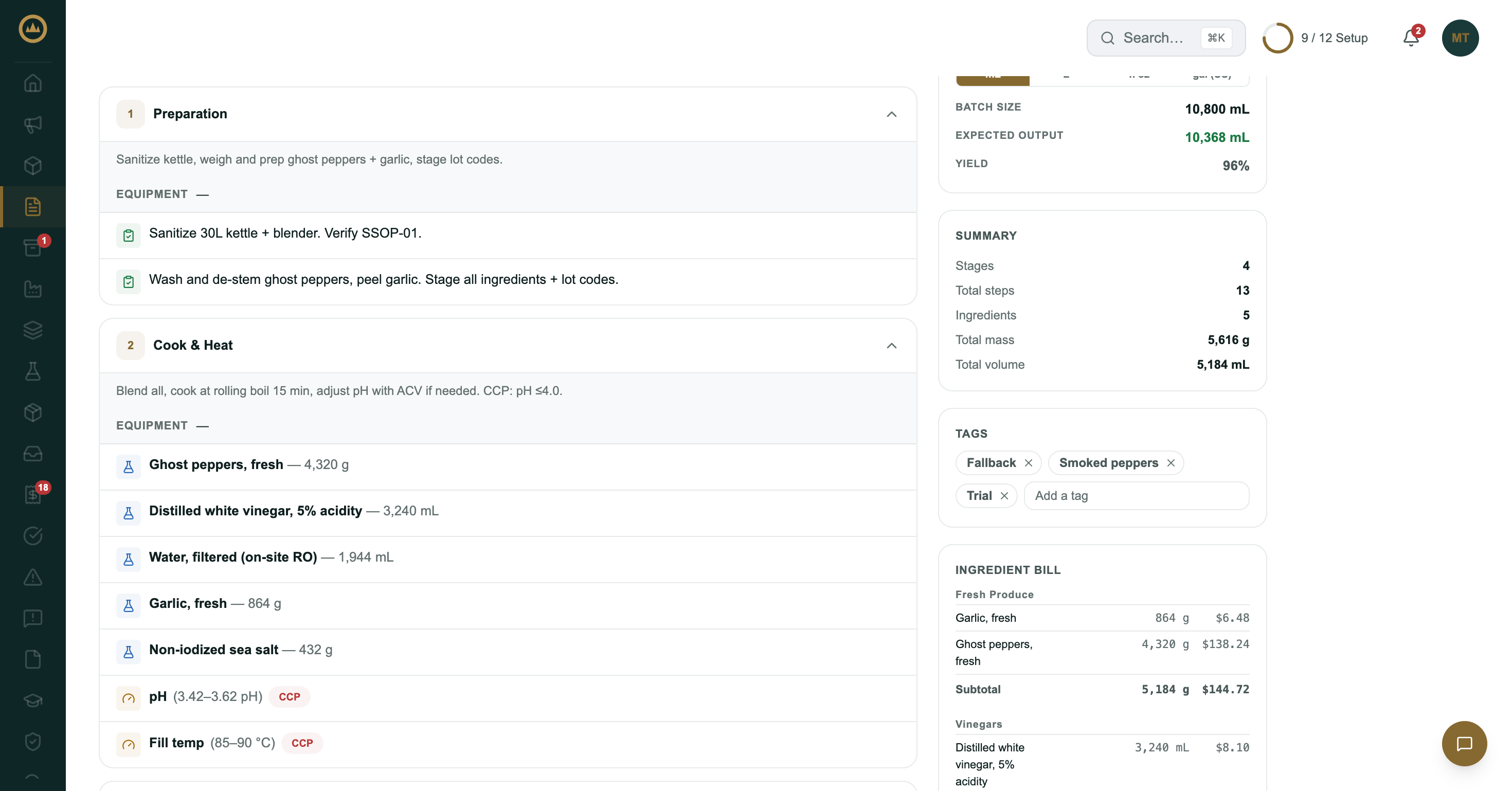Screen dimensions: 1512x791
Task: Open the lab flask icon in sidebar
Action: click(x=33, y=371)
